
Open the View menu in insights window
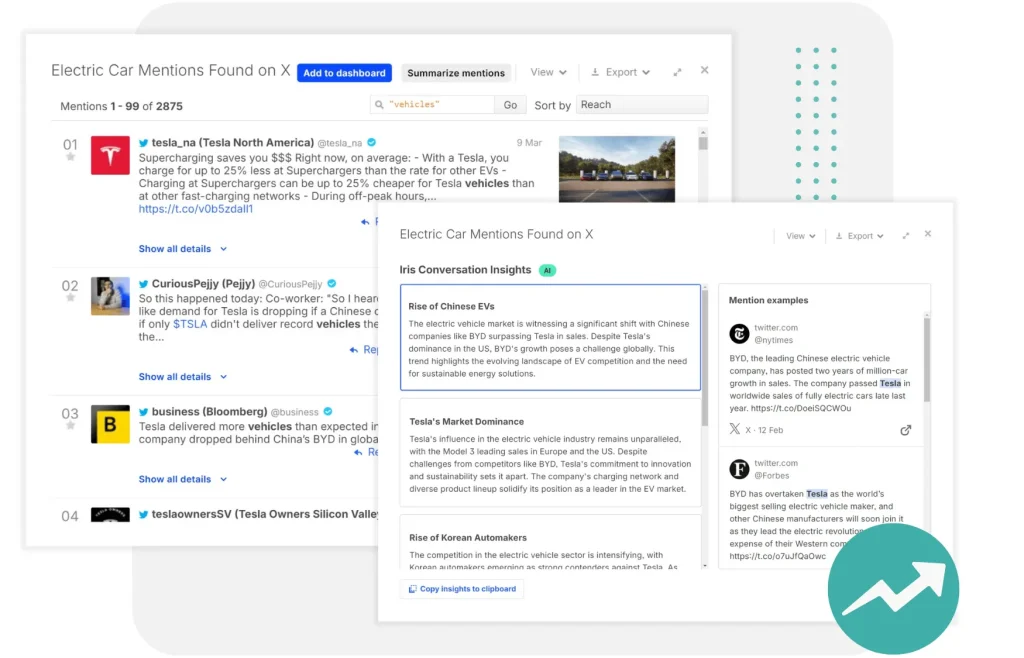799,236
